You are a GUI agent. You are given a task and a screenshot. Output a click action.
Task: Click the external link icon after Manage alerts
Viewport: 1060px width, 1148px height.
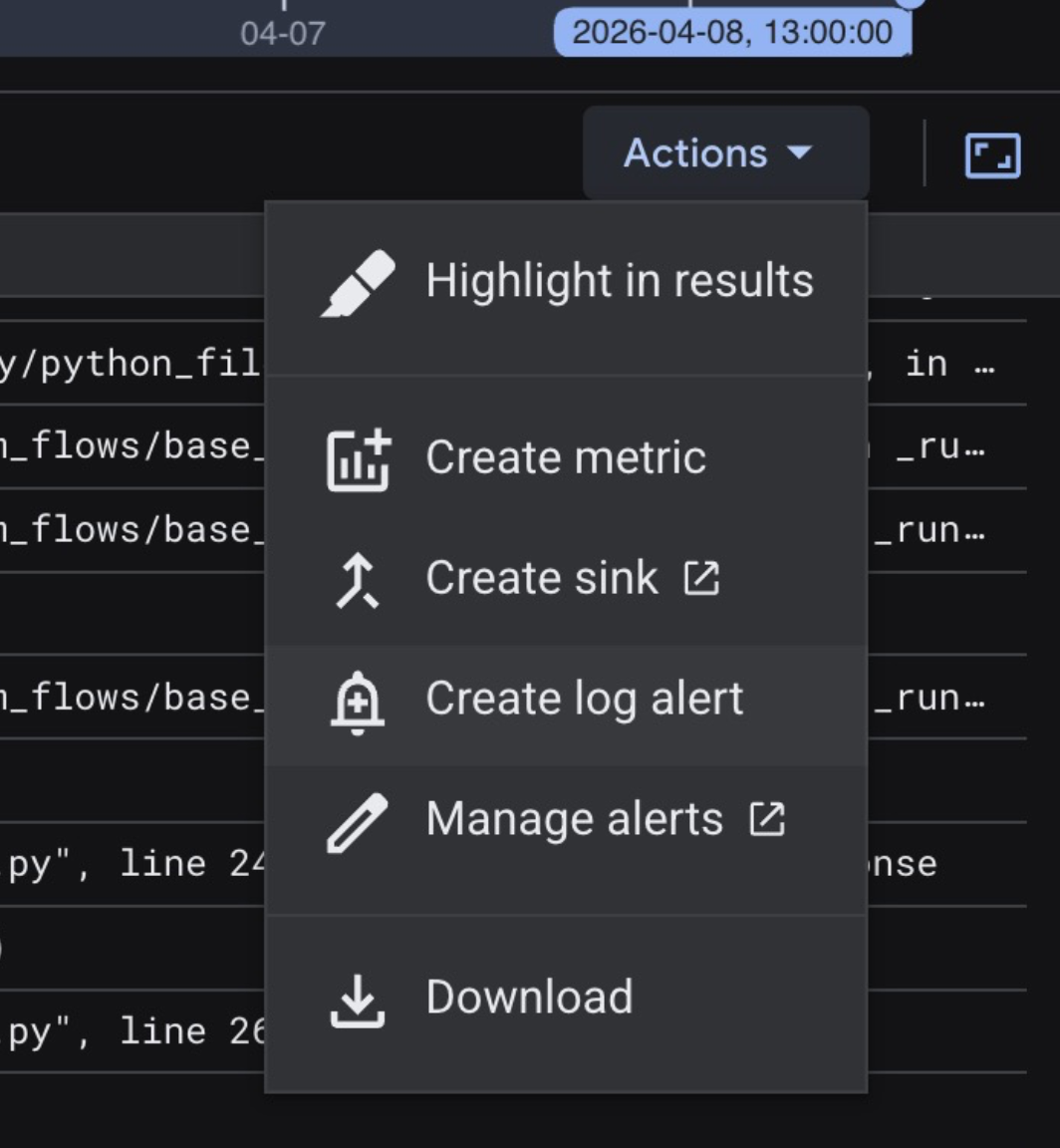pyautogui.click(x=766, y=820)
